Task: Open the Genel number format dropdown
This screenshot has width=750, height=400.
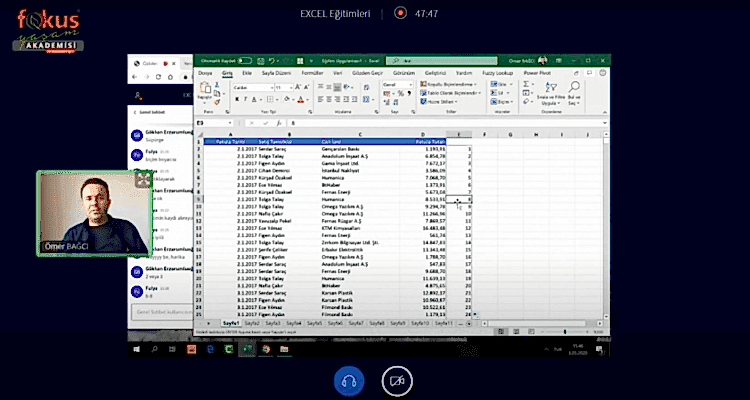Action: click(409, 86)
